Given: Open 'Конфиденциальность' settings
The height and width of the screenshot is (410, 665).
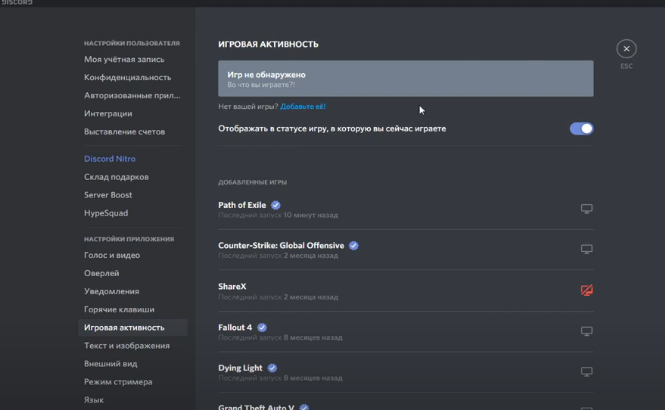Looking at the screenshot, I should click(x=128, y=78).
